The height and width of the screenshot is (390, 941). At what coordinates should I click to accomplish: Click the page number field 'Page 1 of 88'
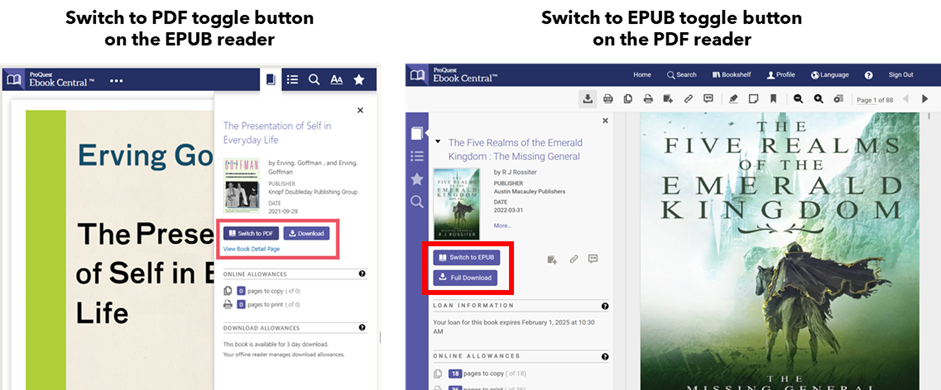pyautogui.click(x=874, y=100)
